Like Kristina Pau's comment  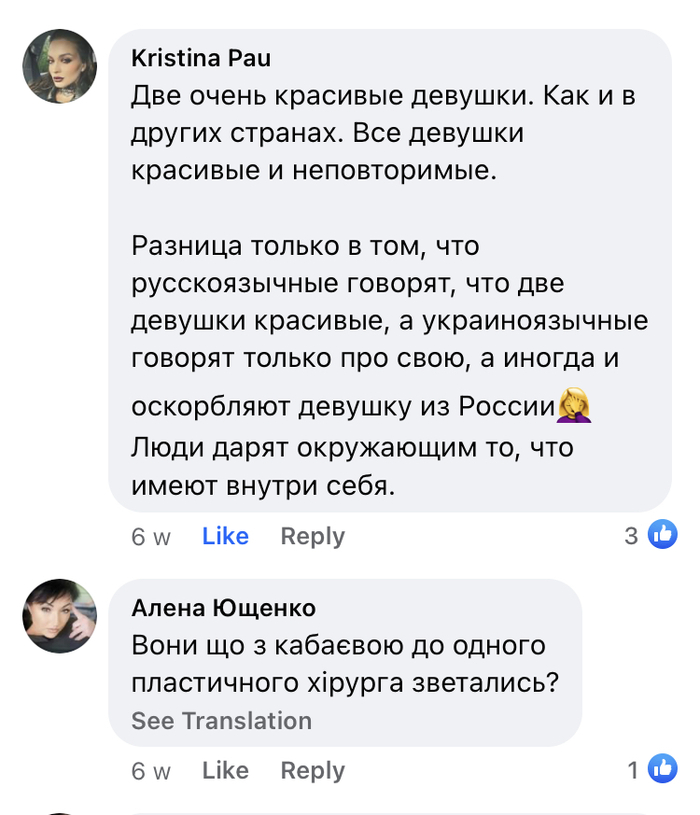[x=225, y=536]
